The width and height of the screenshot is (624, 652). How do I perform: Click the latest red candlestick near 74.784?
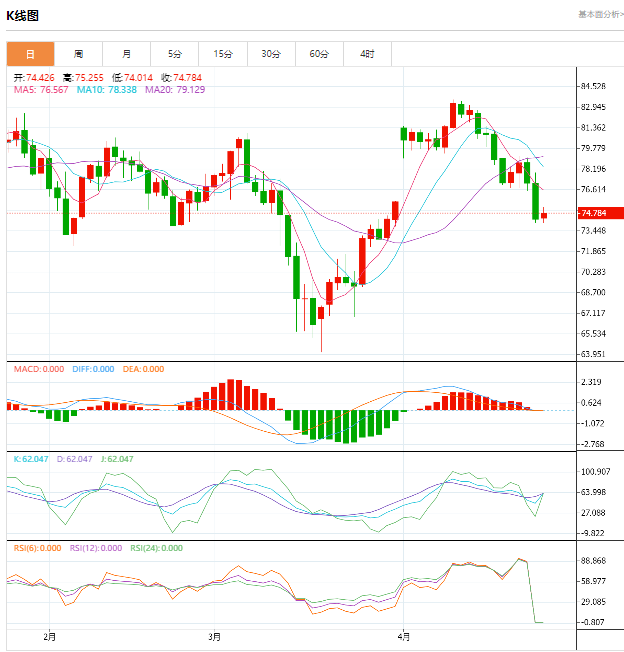[x=544, y=215]
